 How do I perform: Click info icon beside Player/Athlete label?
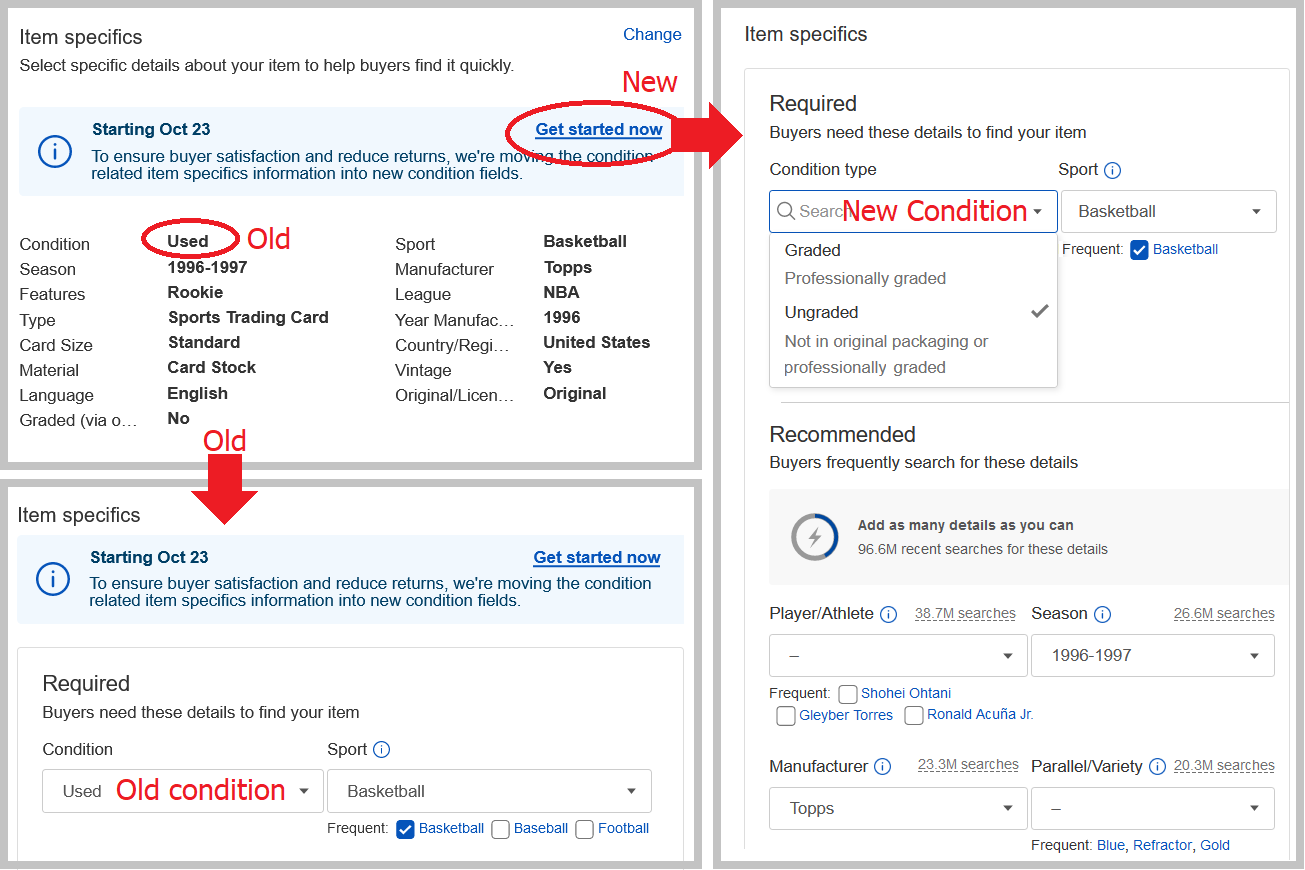click(x=888, y=614)
